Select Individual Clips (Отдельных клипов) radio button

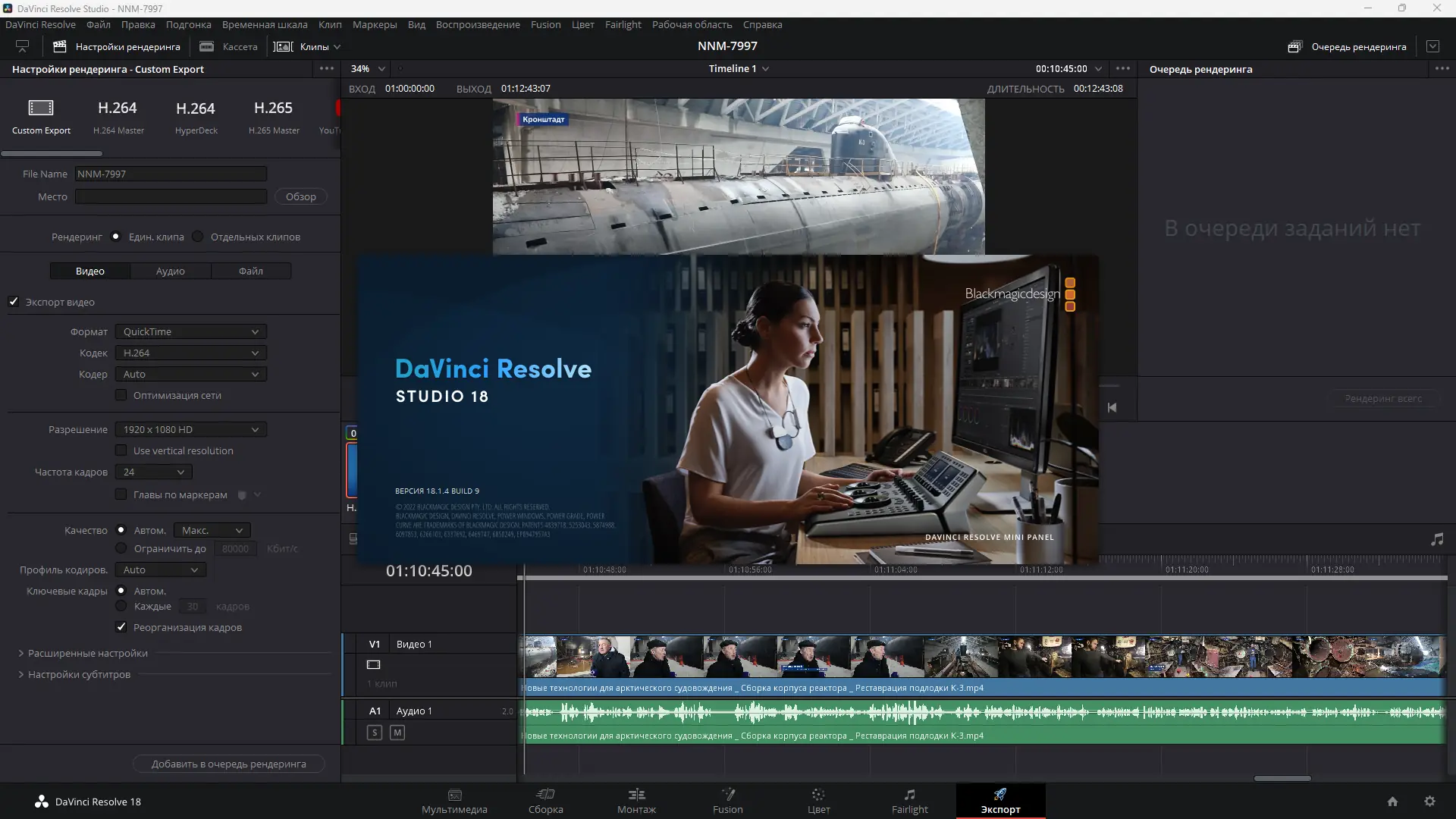(x=198, y=237)
